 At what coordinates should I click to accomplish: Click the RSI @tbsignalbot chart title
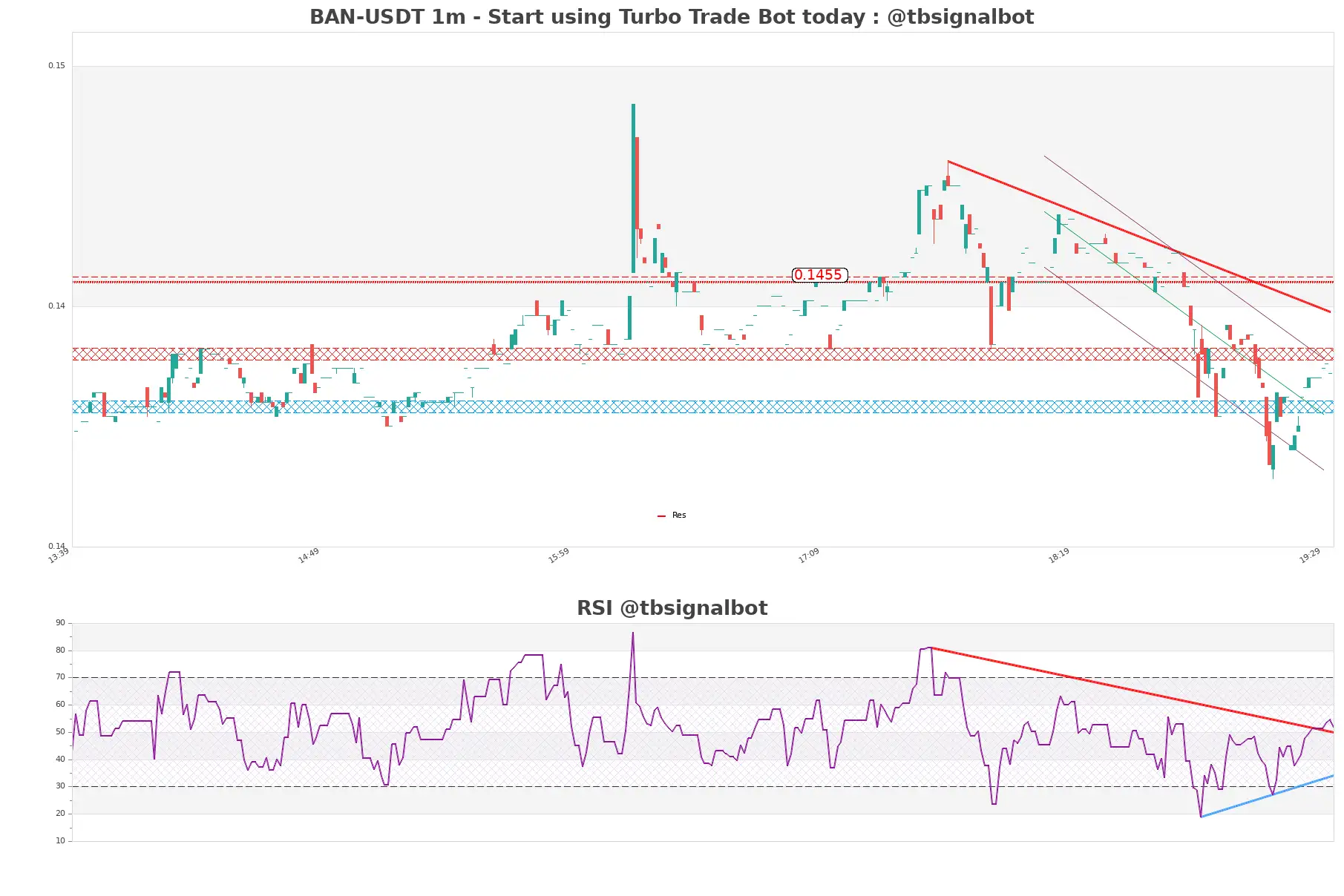coord(672,608)
